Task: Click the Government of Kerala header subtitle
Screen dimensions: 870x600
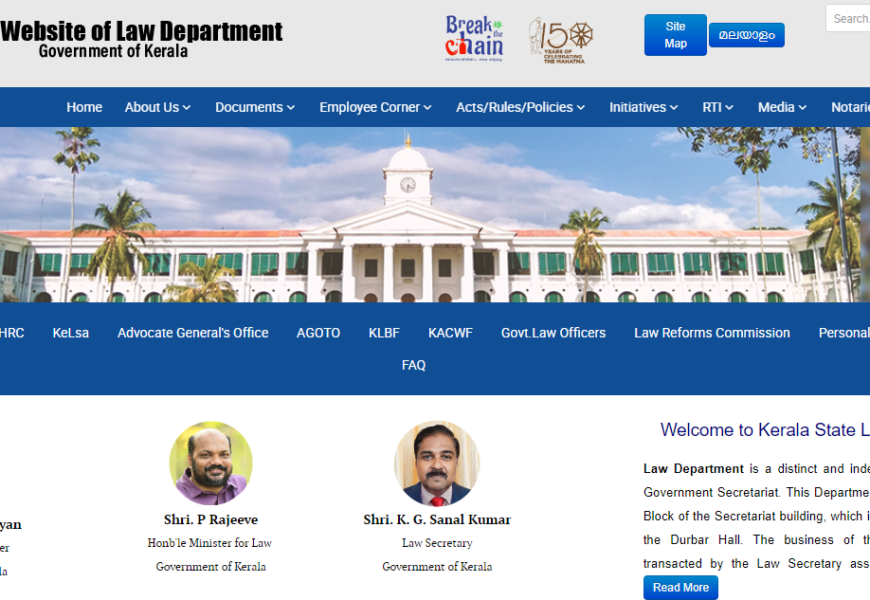Action: coord(113,51)
